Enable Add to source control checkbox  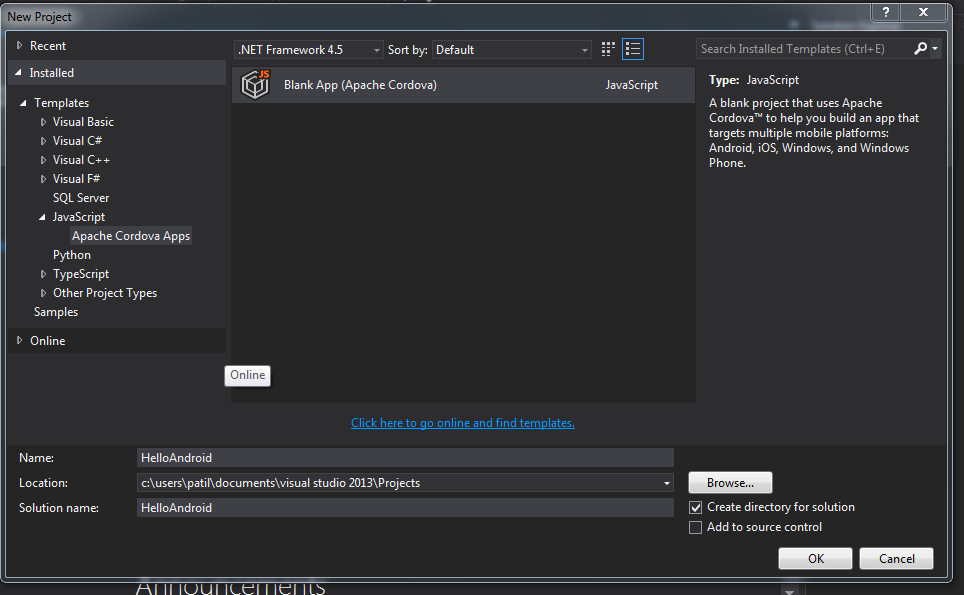(x=695, y=527)
